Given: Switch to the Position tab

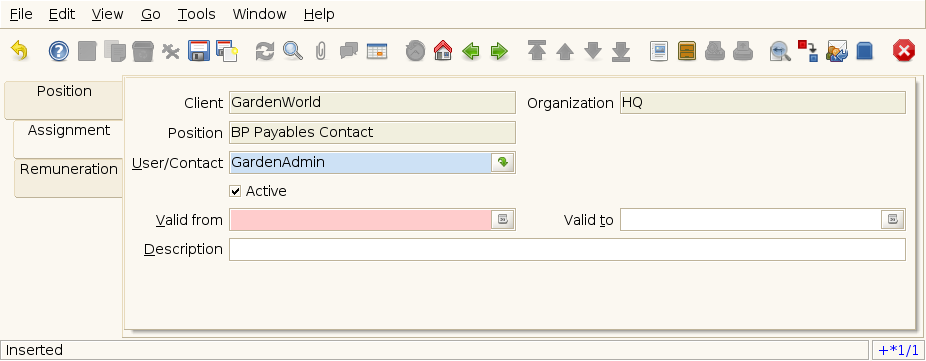Looking at the screenshot, I should [x=64, y=92].
